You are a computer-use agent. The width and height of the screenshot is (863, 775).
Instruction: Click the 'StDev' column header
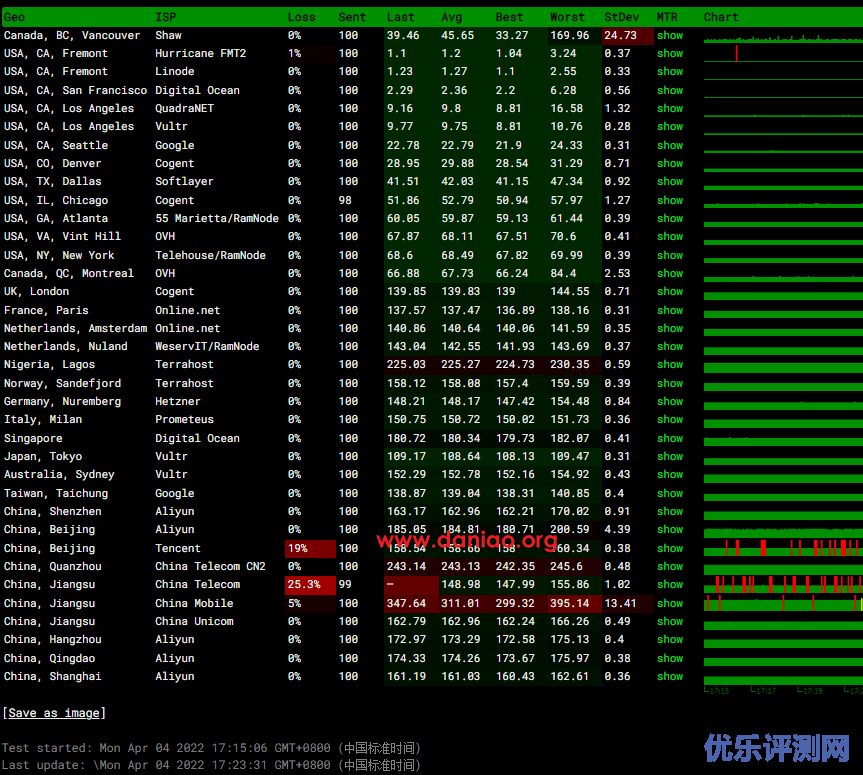pos(622,17)
